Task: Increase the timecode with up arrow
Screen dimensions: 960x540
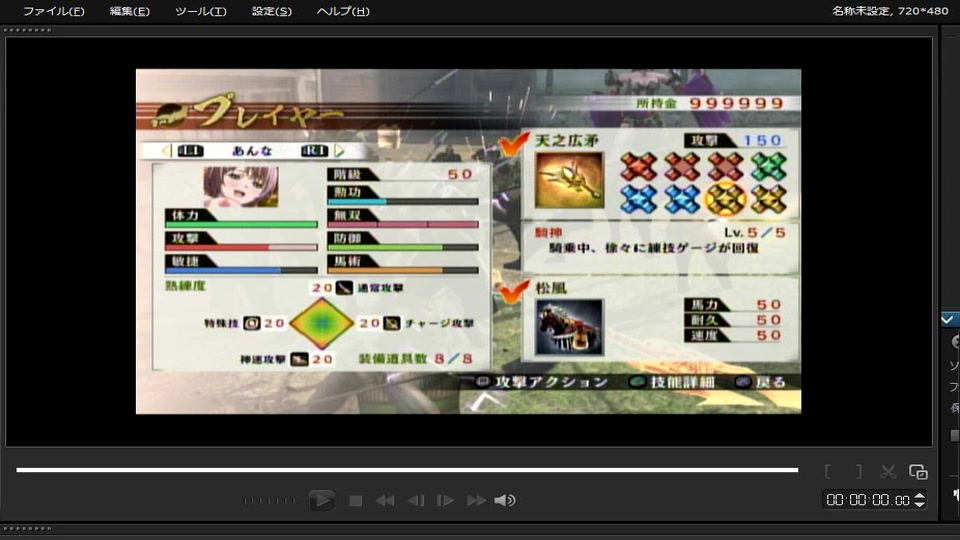Action: point(919,496)
